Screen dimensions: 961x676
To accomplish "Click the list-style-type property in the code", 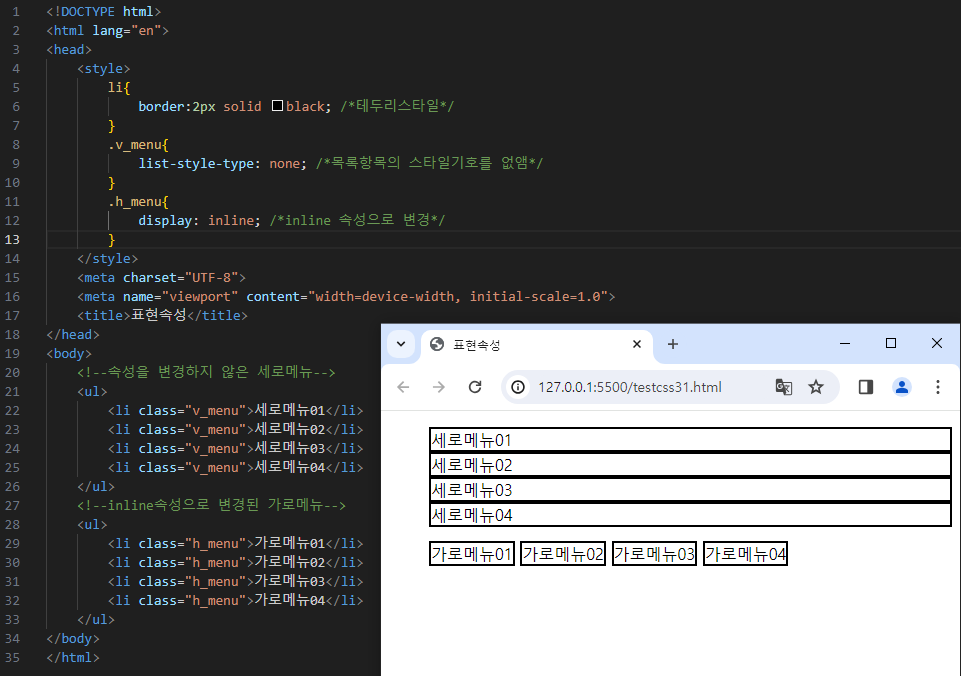I will click(x=196, y=164).
